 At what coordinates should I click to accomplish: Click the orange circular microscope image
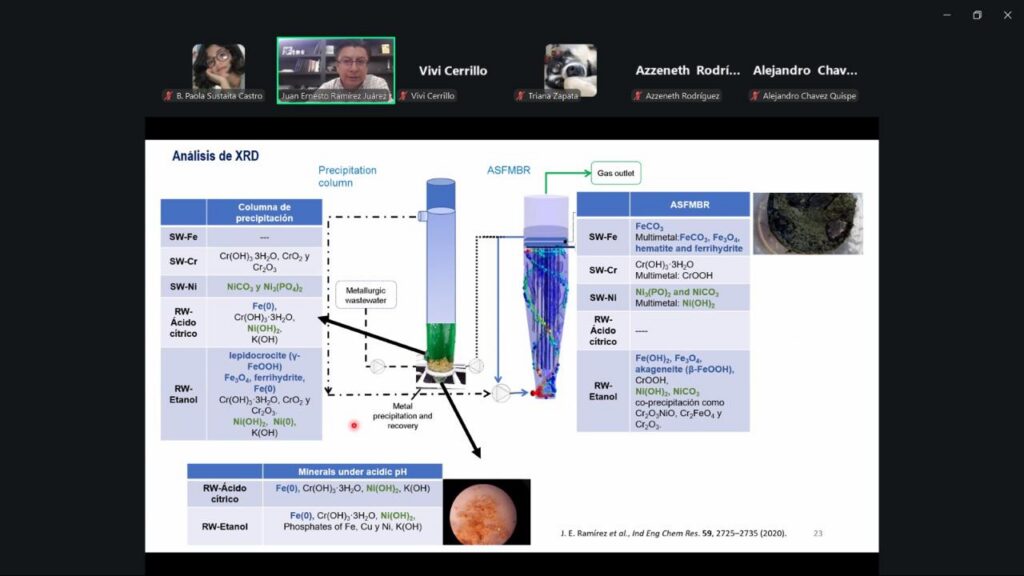coord(486,512)
